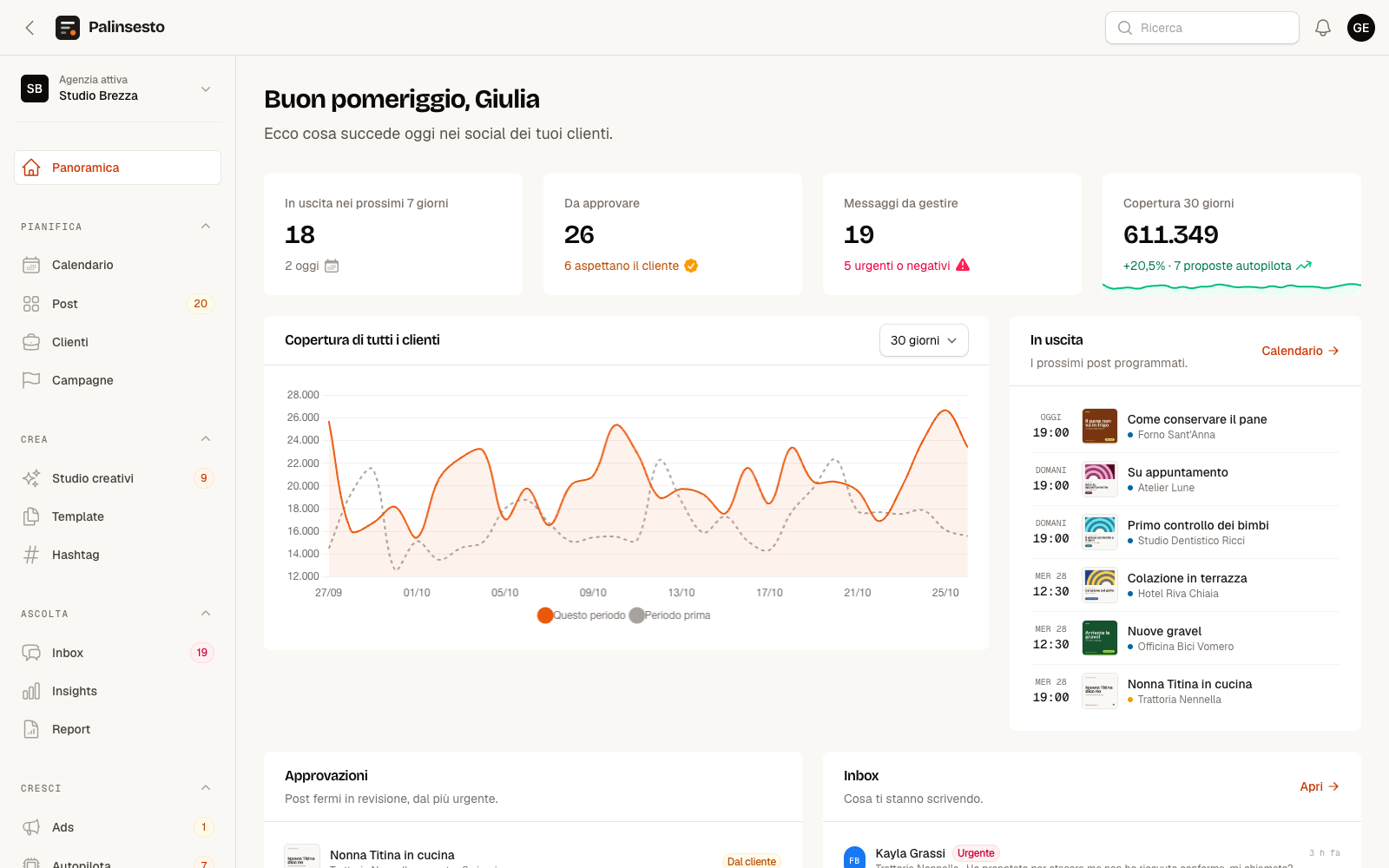
Task: Open Come conservare il pane thumbnail
Action: pyautogui.click(x=1100, y=426)
